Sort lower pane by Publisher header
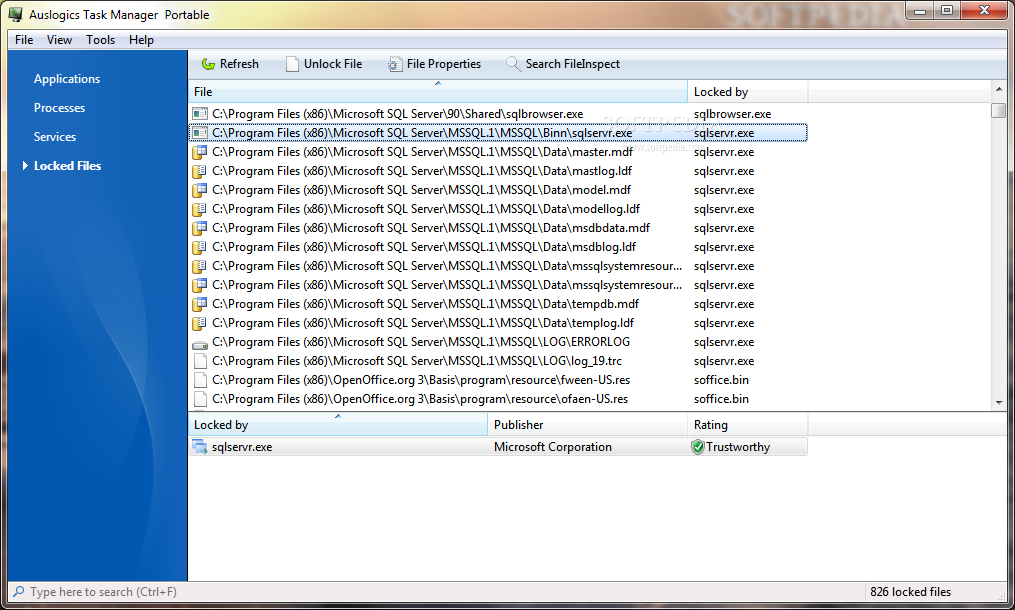 pos(587,425)
